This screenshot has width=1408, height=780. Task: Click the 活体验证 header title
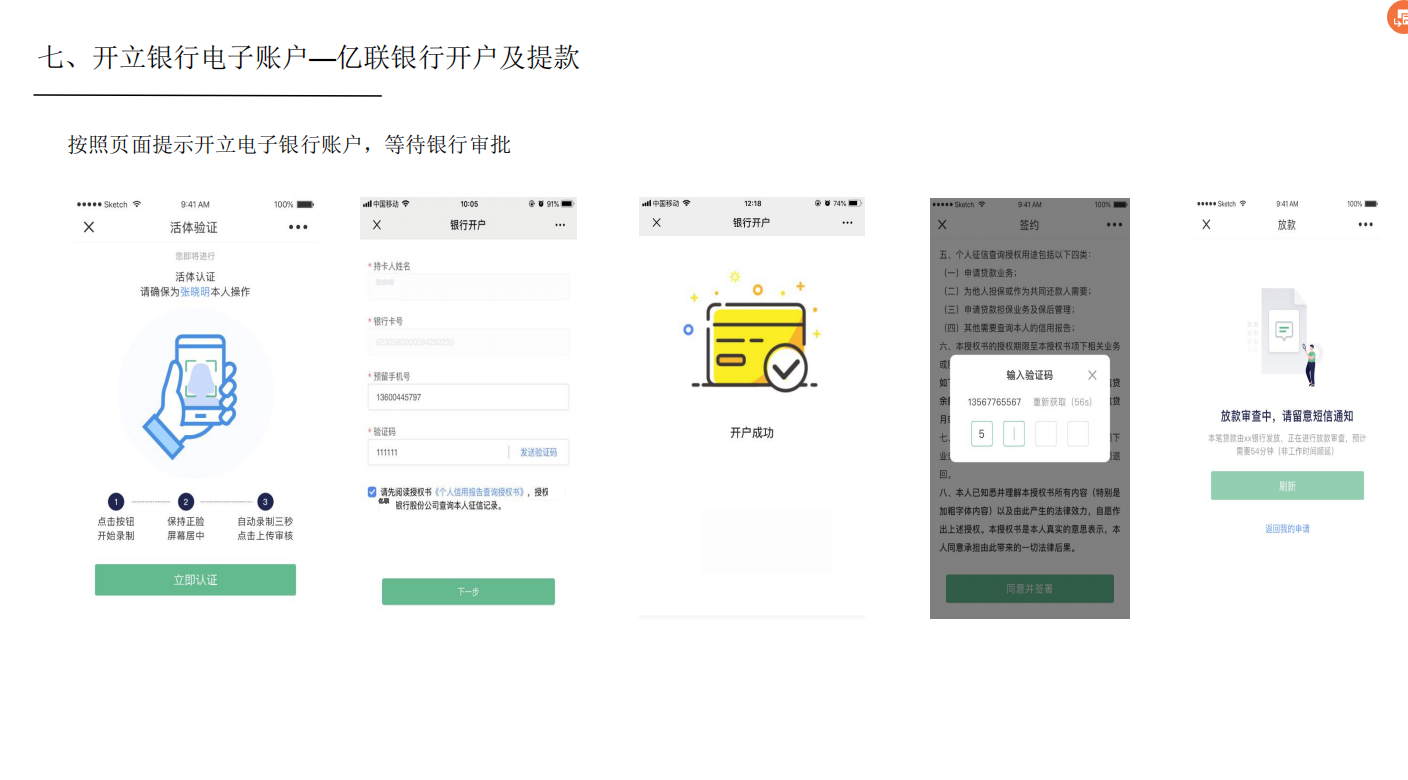194,228
